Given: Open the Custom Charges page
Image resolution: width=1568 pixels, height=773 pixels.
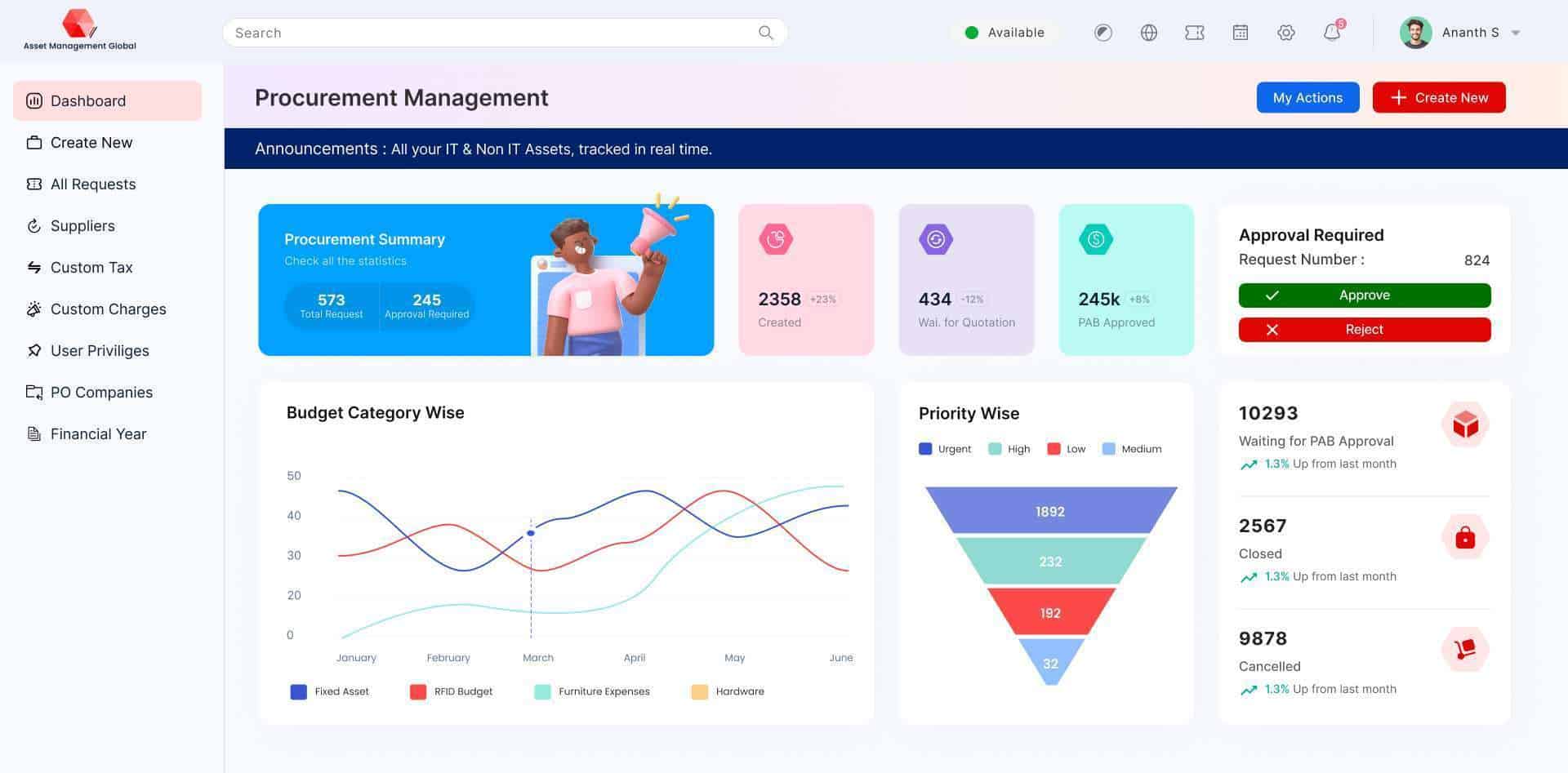Looking at the screenshot, I should pyautogui.click(x=107, y=309).
